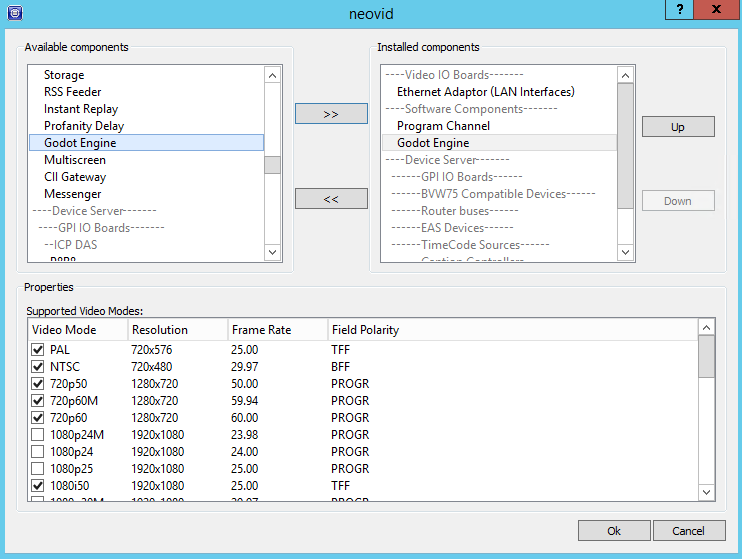Enable the 1080p25 video mode

pyautogui.click(x=37, y=469)
